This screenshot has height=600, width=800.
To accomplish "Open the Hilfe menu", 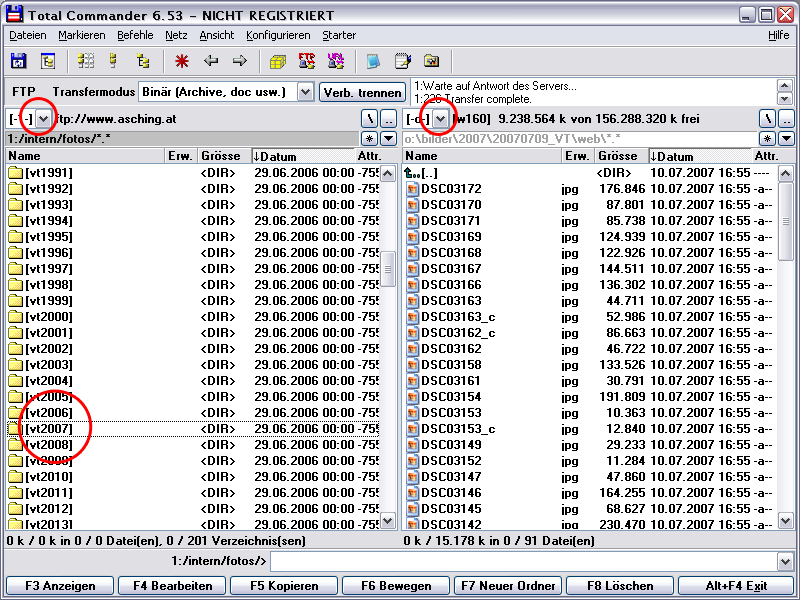I will [x=779, y=35].
